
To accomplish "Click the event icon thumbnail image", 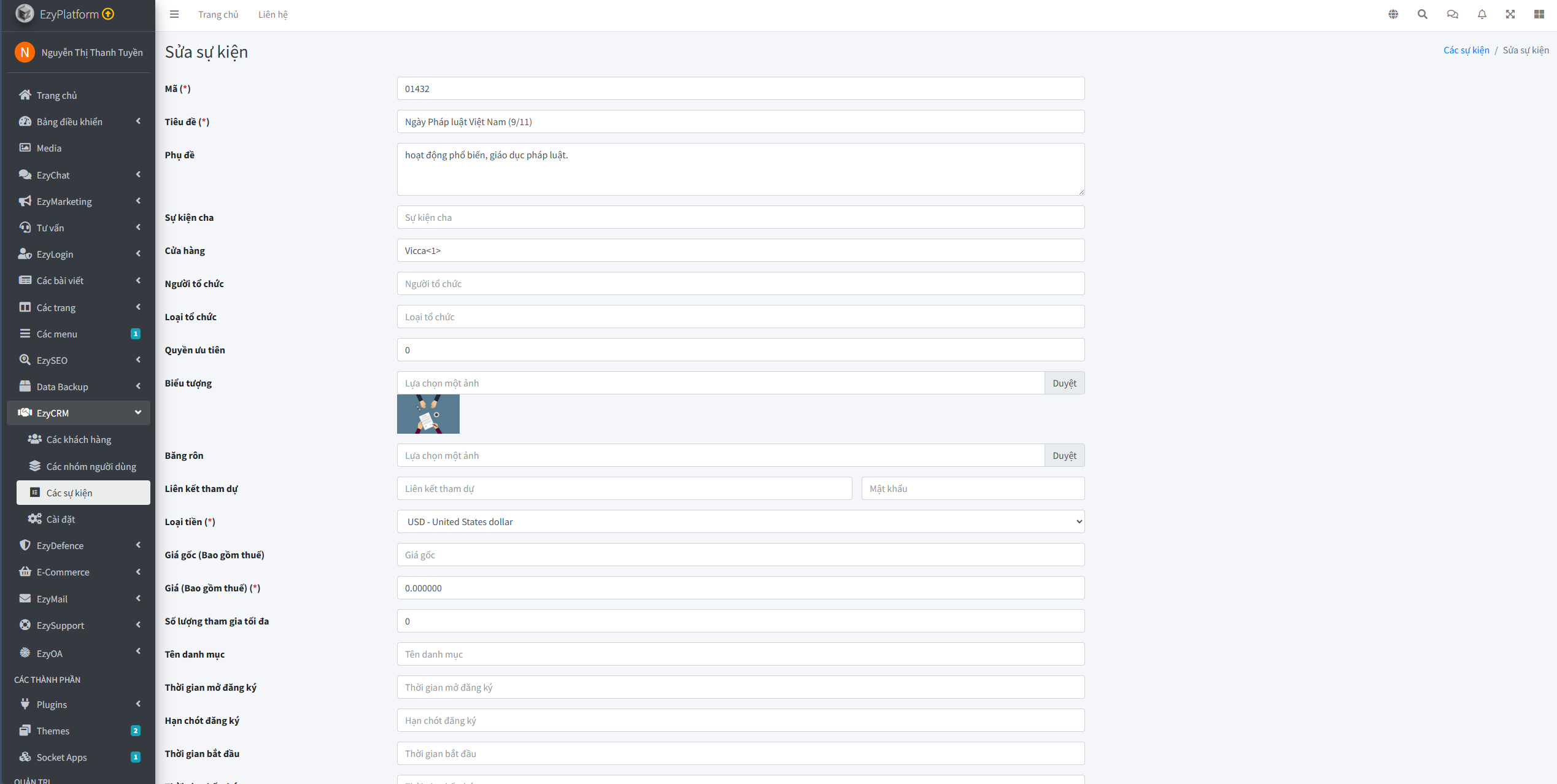I will coord(428,414).
